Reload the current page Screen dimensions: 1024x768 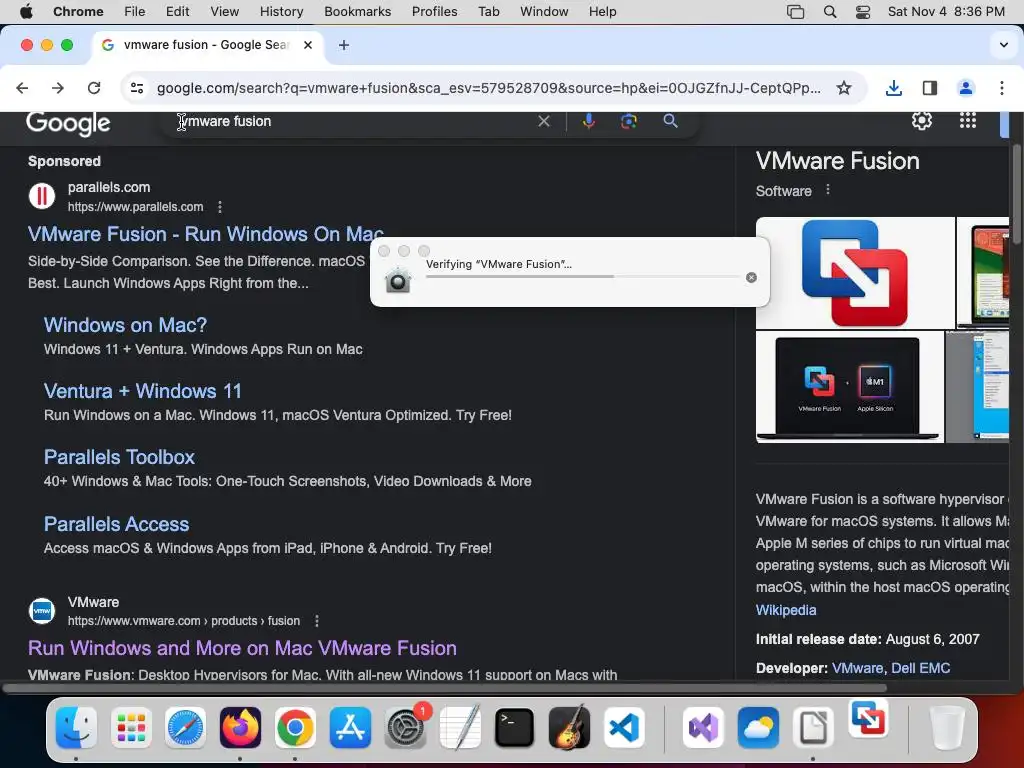click(x=94, y=88)
